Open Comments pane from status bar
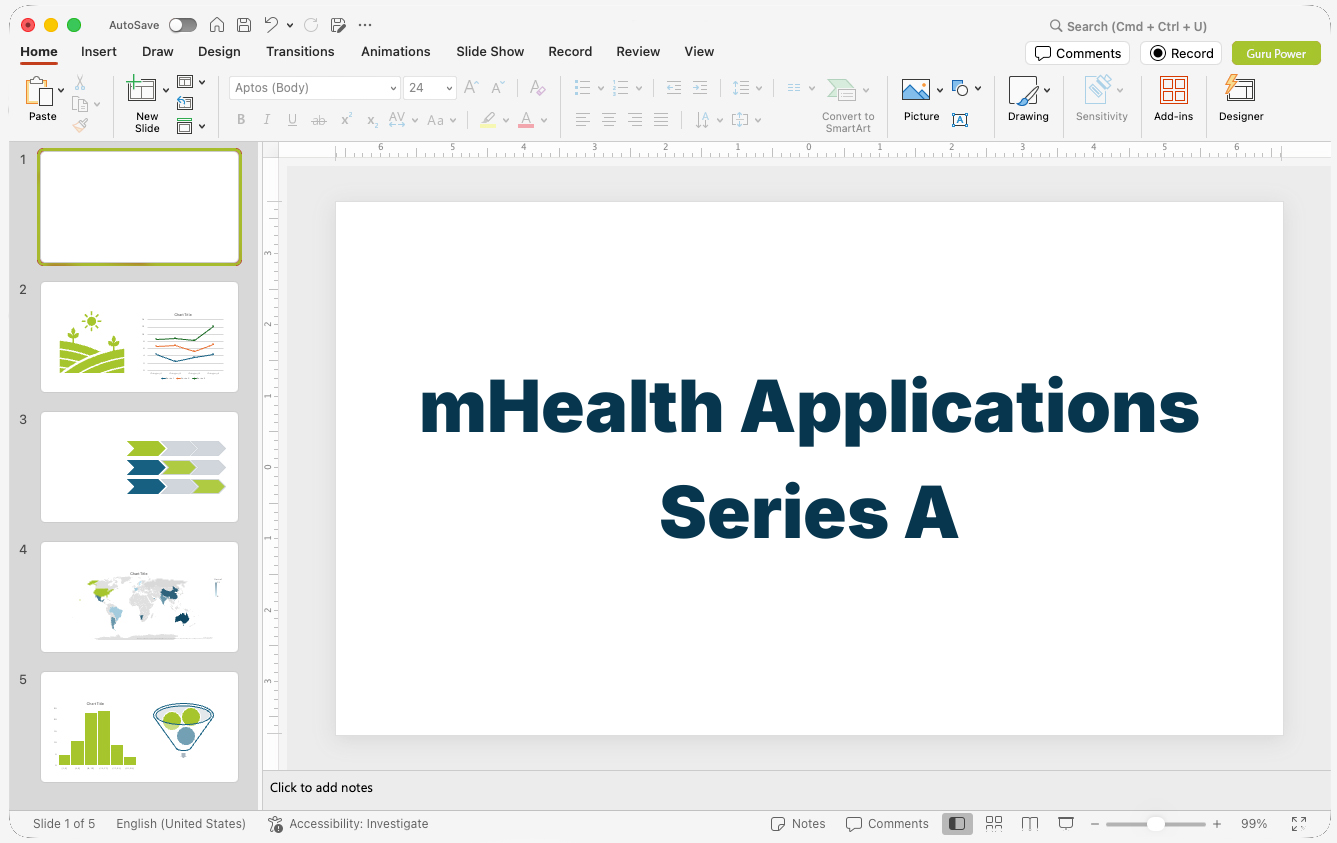Screen dimensions: 1337x843 [x=887, y=824]
